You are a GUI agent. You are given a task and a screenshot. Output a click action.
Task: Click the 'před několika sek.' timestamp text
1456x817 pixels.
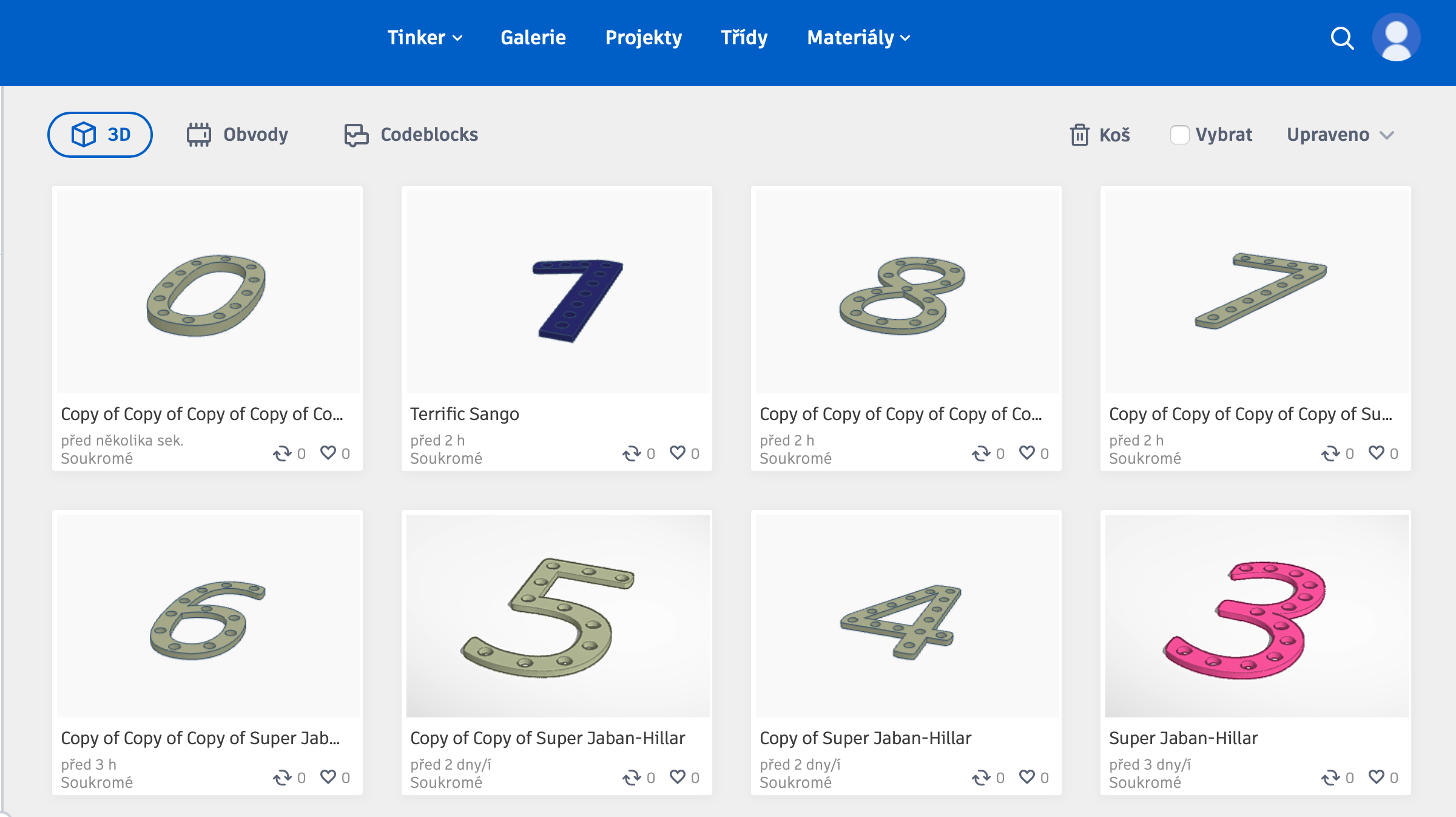pos(122,440)
